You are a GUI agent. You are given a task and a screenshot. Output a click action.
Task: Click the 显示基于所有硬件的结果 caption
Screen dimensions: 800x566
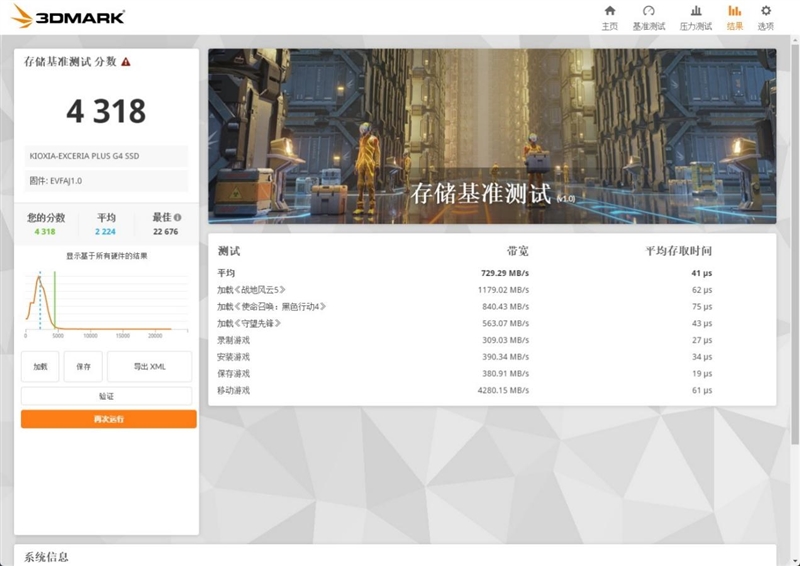click(107, 256)
